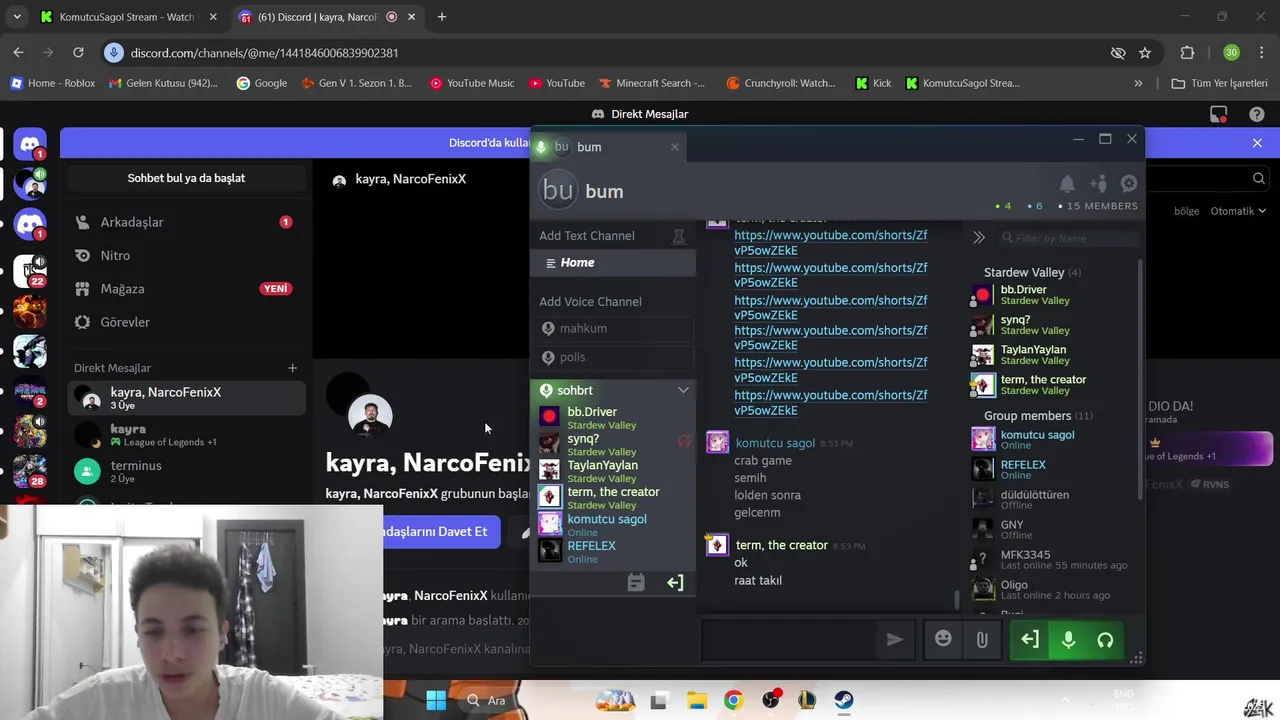Open Steam from Windows taskbar
Image resolution: width=1280 pixels, height=720 pixels.
tap(844, 700)
